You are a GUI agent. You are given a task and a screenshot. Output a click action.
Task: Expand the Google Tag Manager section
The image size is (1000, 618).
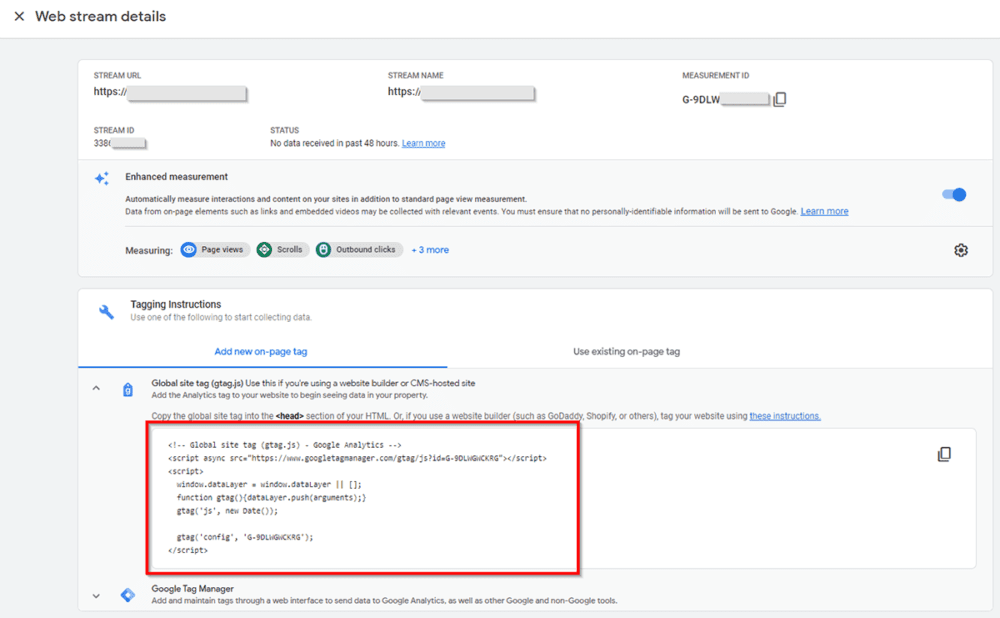pyautogui.click(x=96, y=596)
